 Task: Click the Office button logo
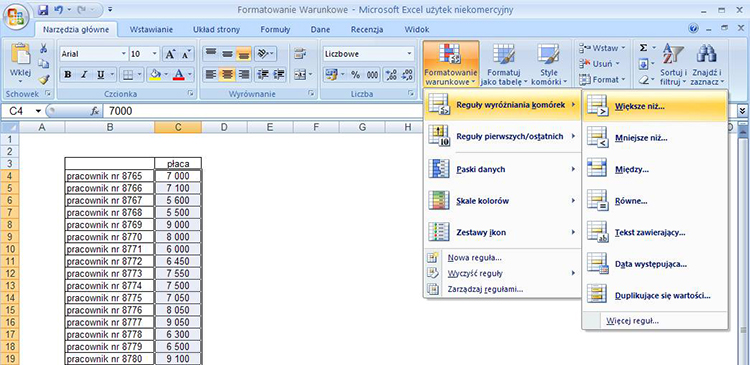click(16, 17)
